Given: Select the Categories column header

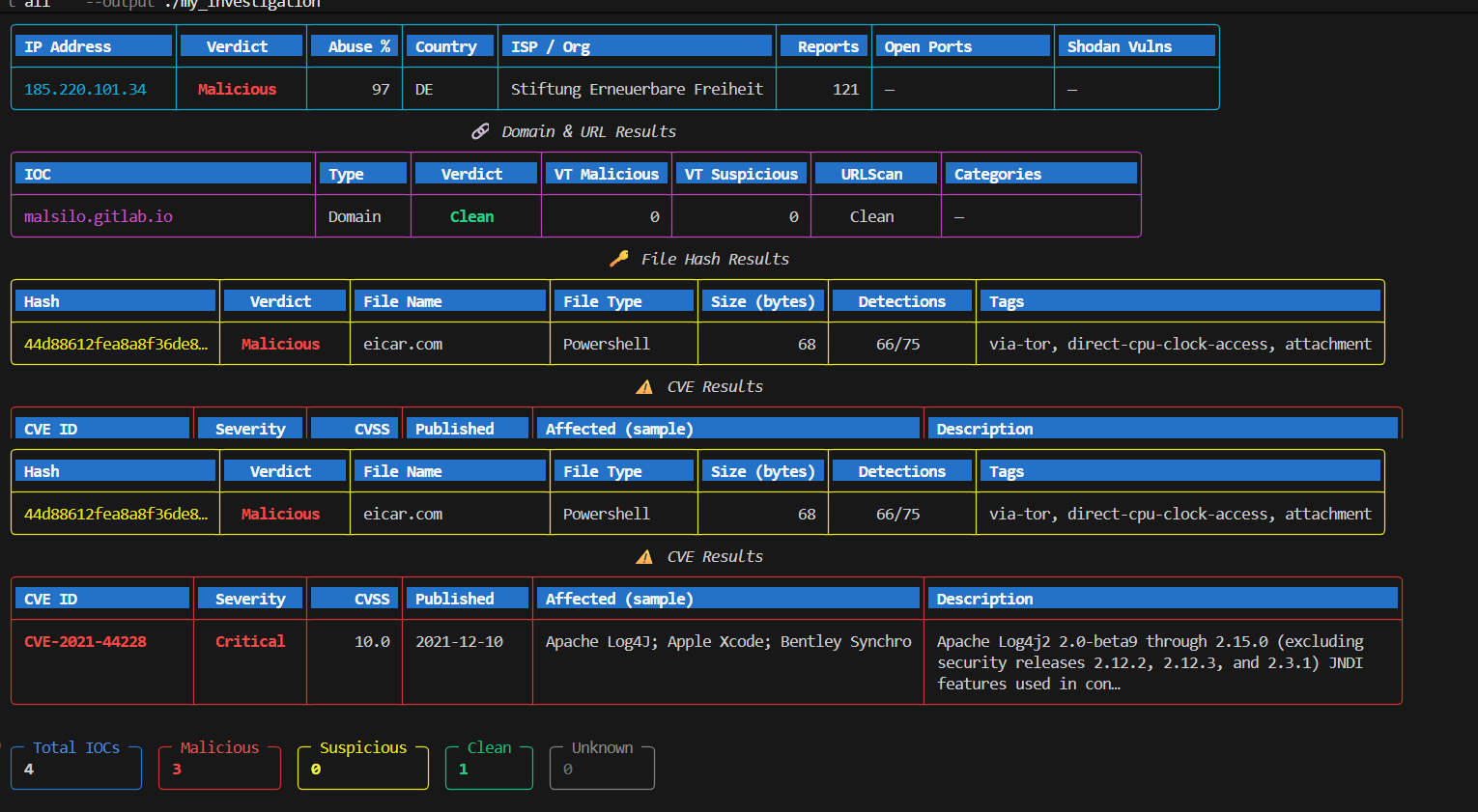Looking at the screenshot, I should (x=1041, y=174).
